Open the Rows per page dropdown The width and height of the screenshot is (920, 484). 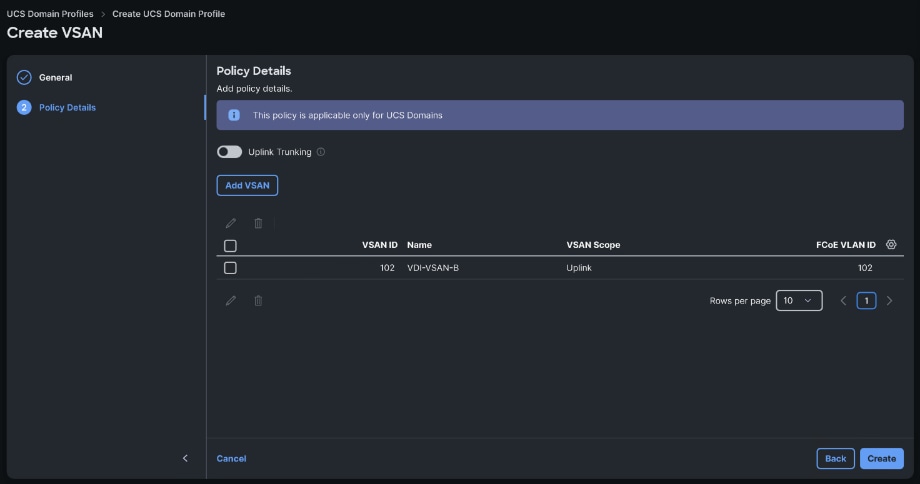coord(799,300)
